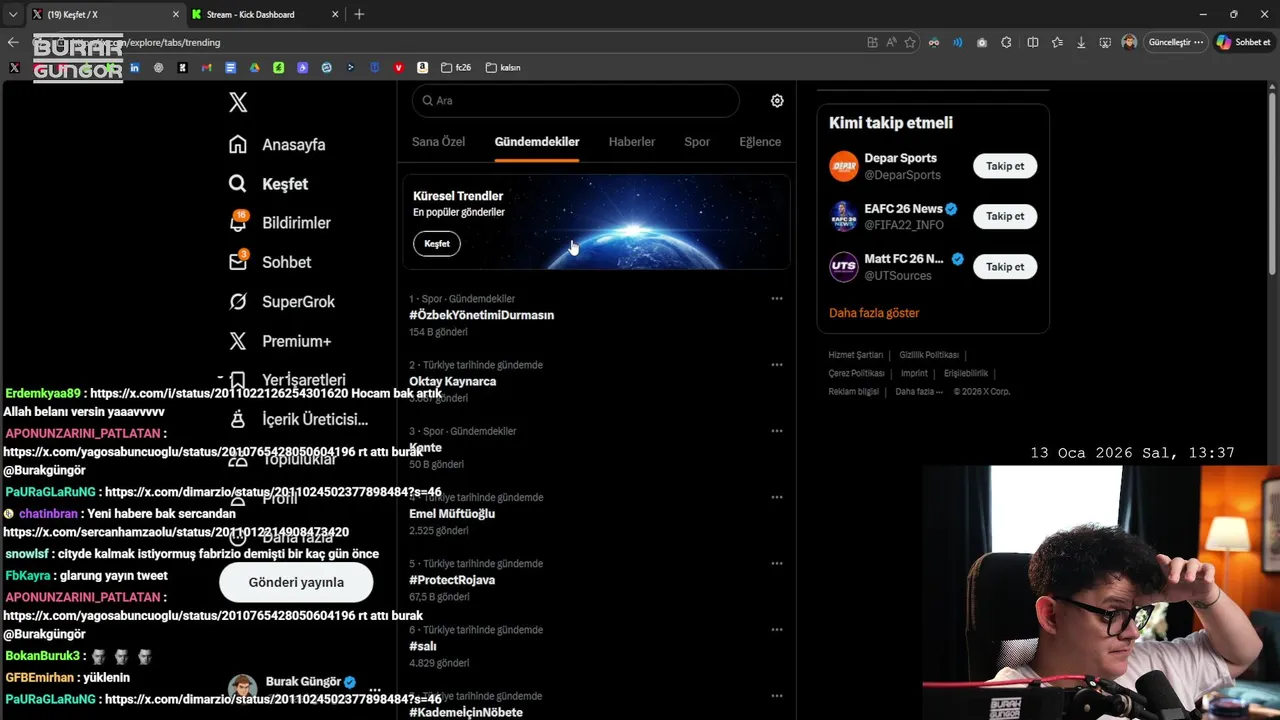Open the kalsın bookmarks folder
This screenshot has height=720, width=1280.
[x=503, y=68]
